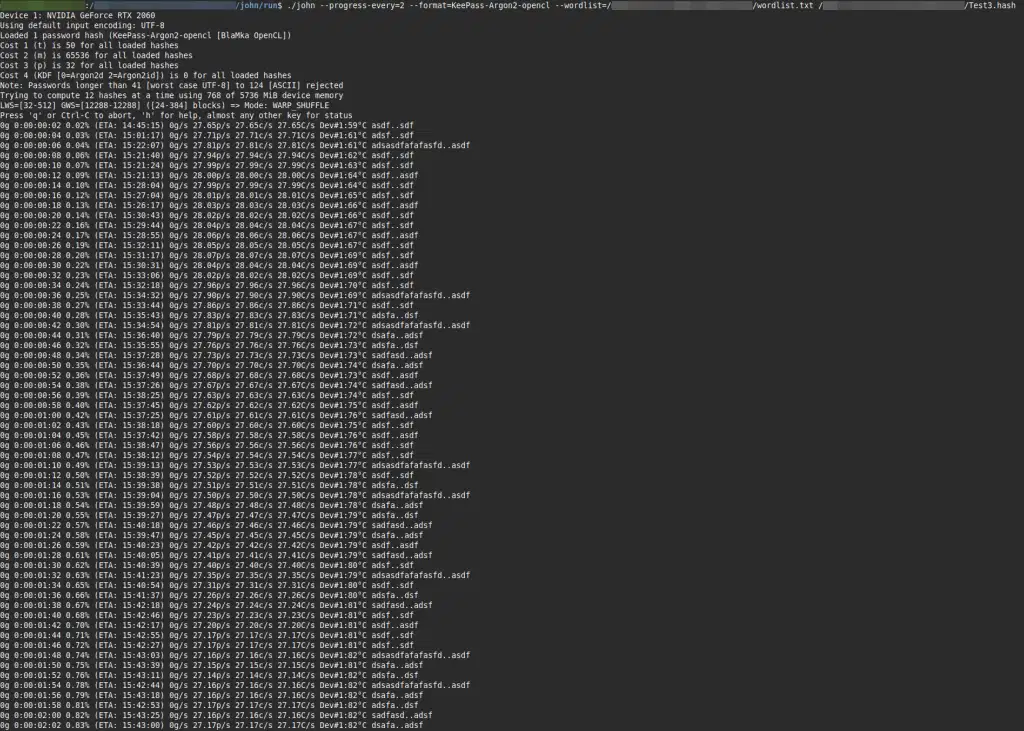Click the timestamp '0:00:00:38'
The image size is (1024, 731).
(37, 305)
